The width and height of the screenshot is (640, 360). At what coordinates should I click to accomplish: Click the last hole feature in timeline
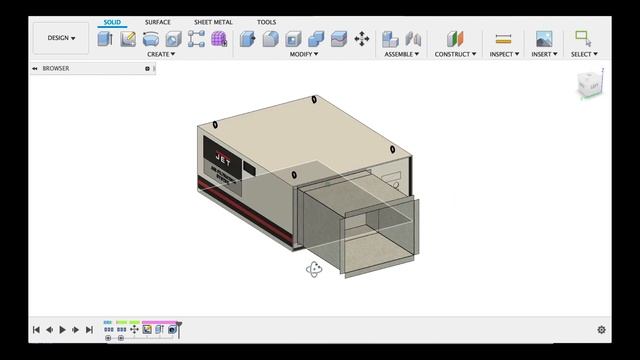pos(172,329)
